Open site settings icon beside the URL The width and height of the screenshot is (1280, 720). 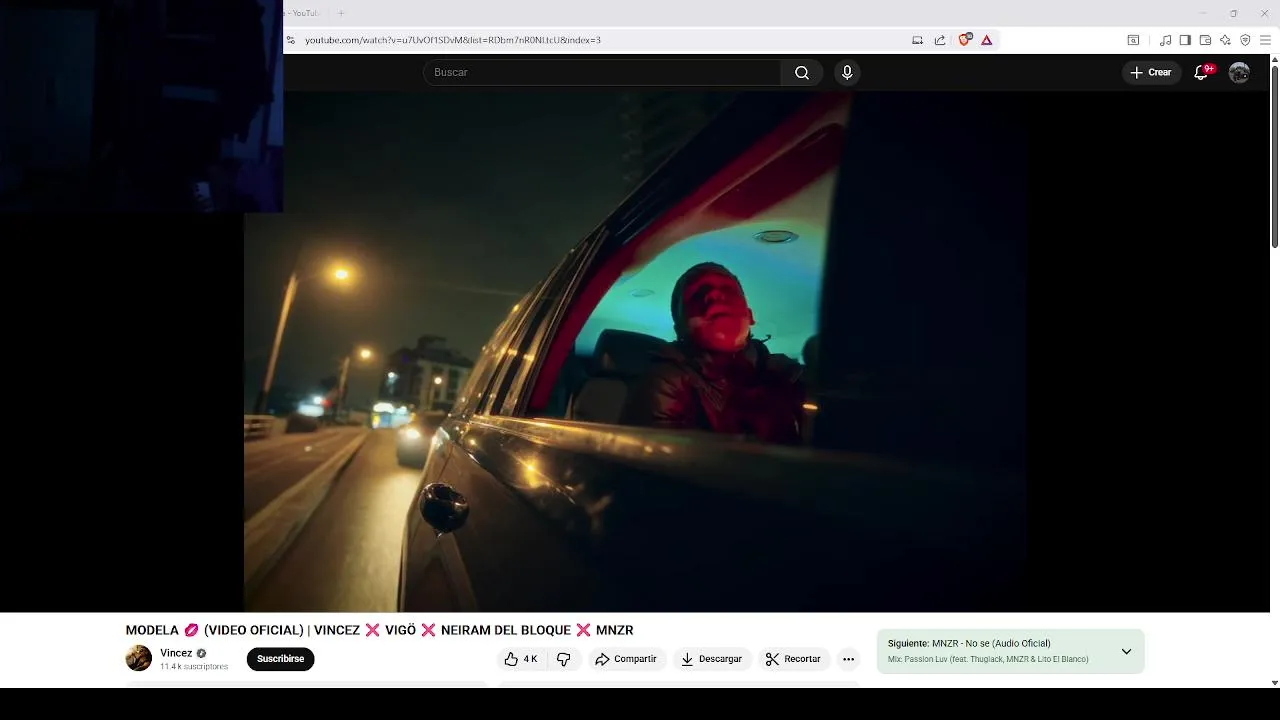tap(291, 40)
